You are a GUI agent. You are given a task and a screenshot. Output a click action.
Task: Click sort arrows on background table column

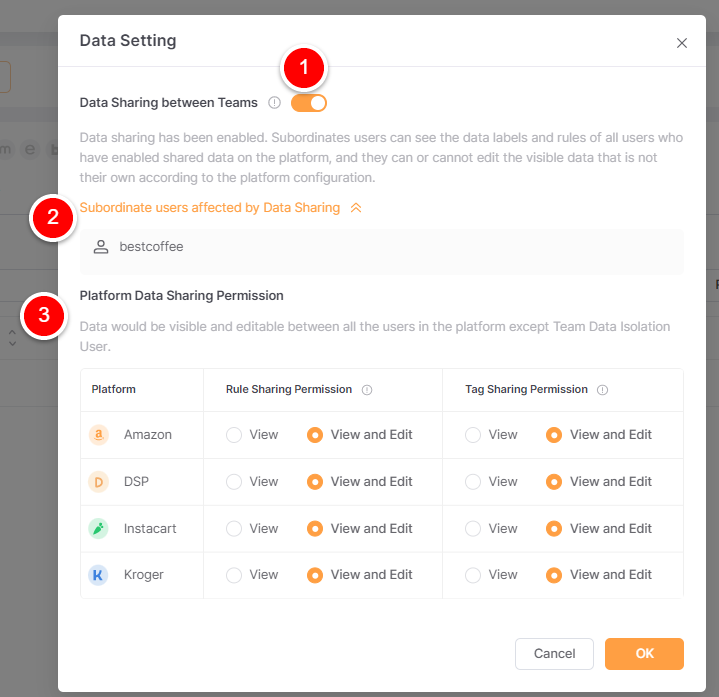pyautogui.click(x=12, y=337)
